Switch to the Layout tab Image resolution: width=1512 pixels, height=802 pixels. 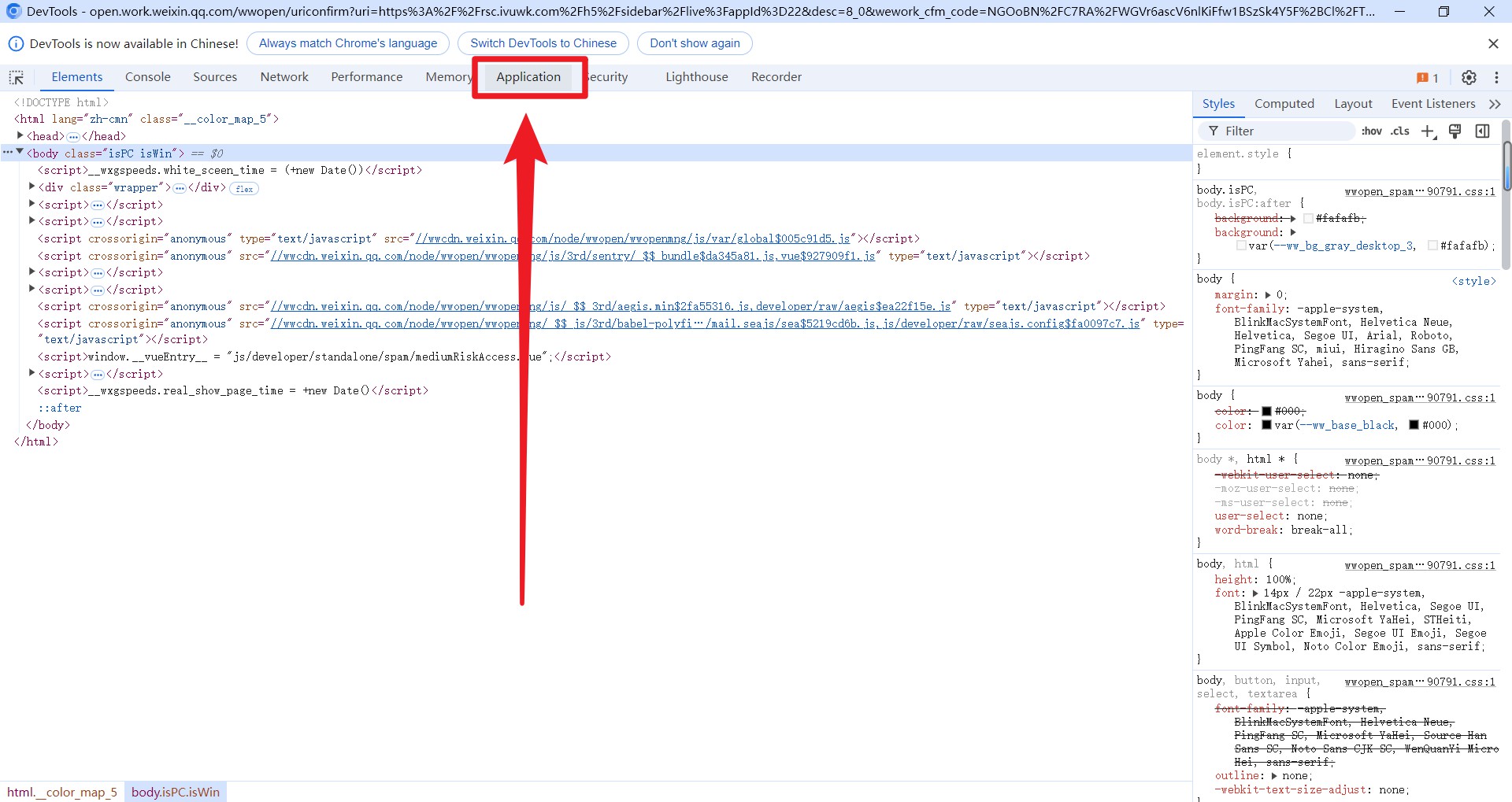point(1353,104)
